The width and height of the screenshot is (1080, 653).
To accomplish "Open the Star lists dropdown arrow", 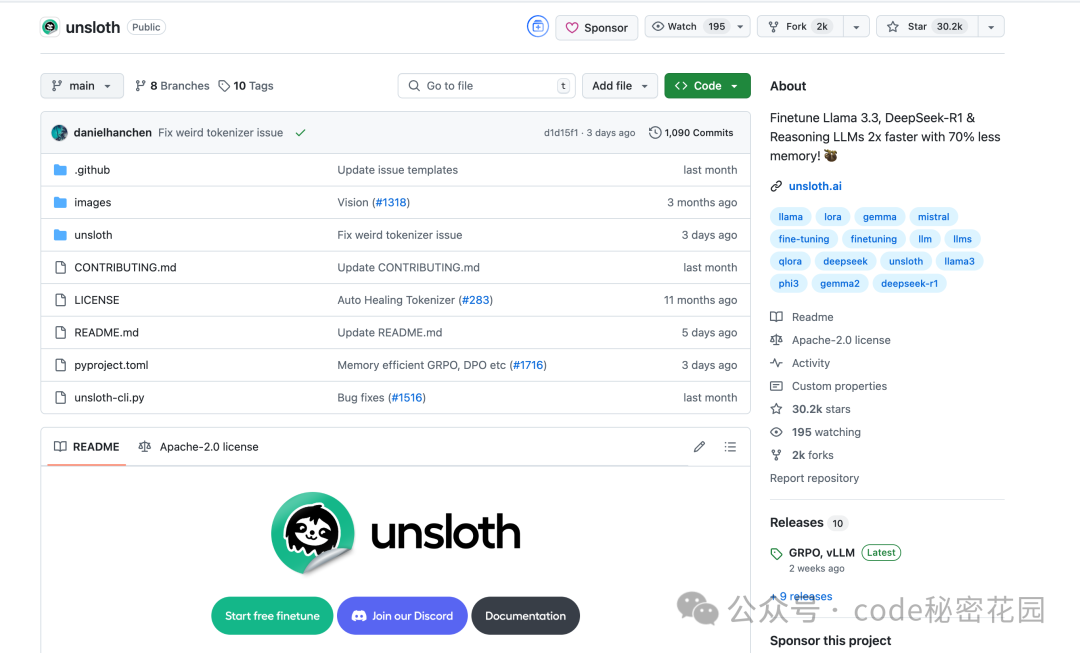I will (991, 27).
